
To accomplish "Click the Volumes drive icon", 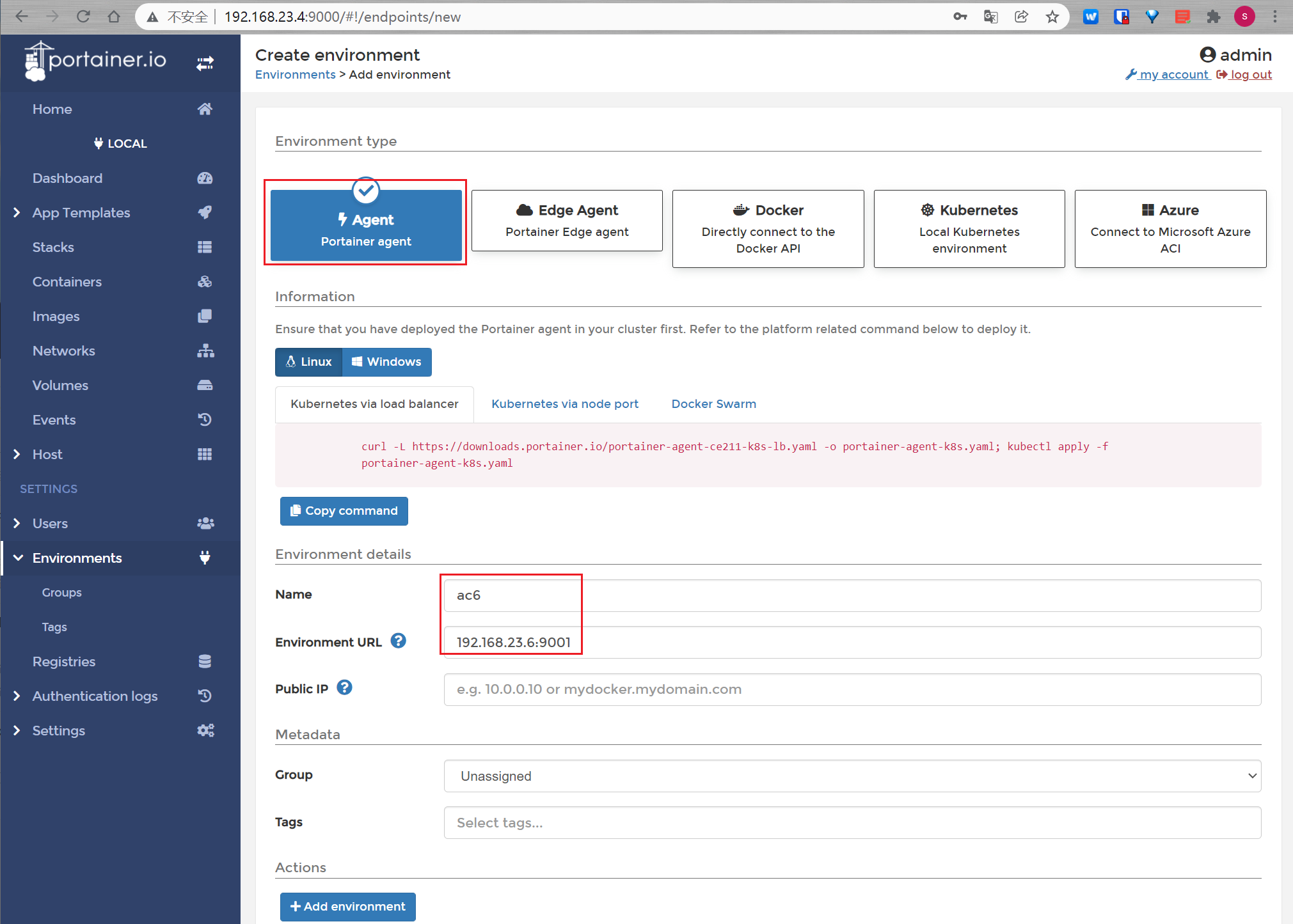I will click(x=205, y=386).
